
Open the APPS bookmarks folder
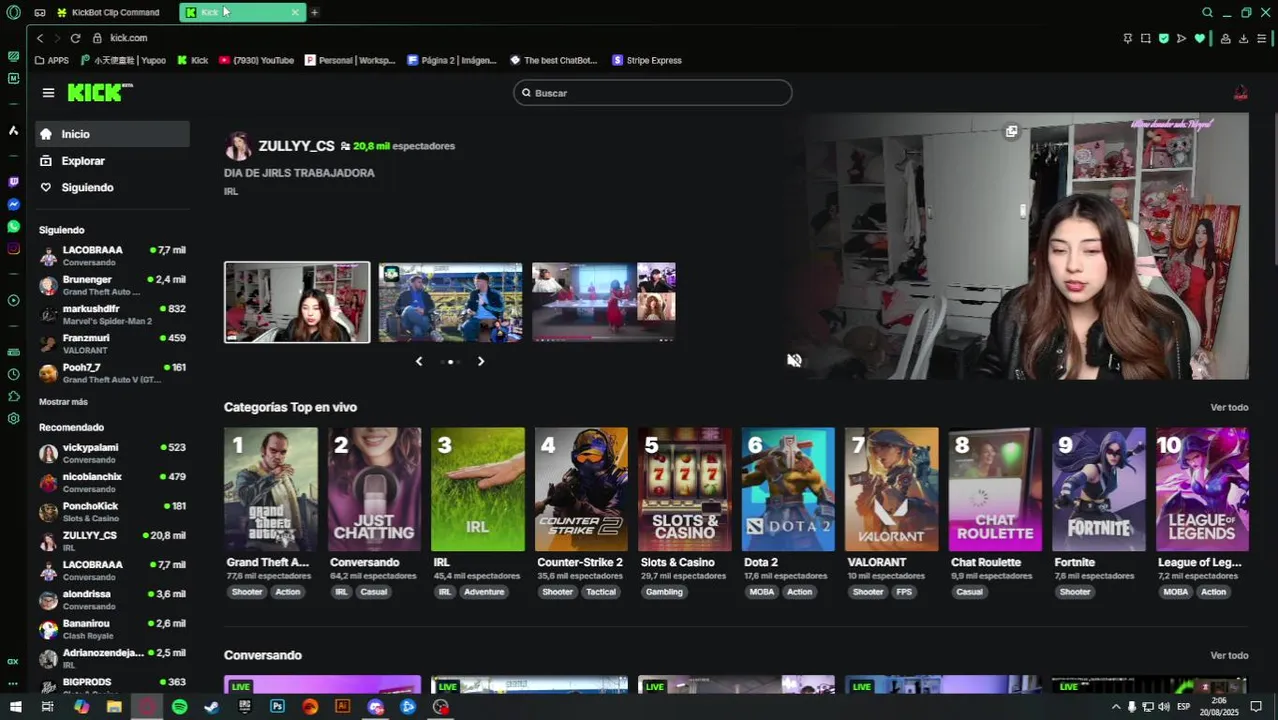(x=52, y=60)
